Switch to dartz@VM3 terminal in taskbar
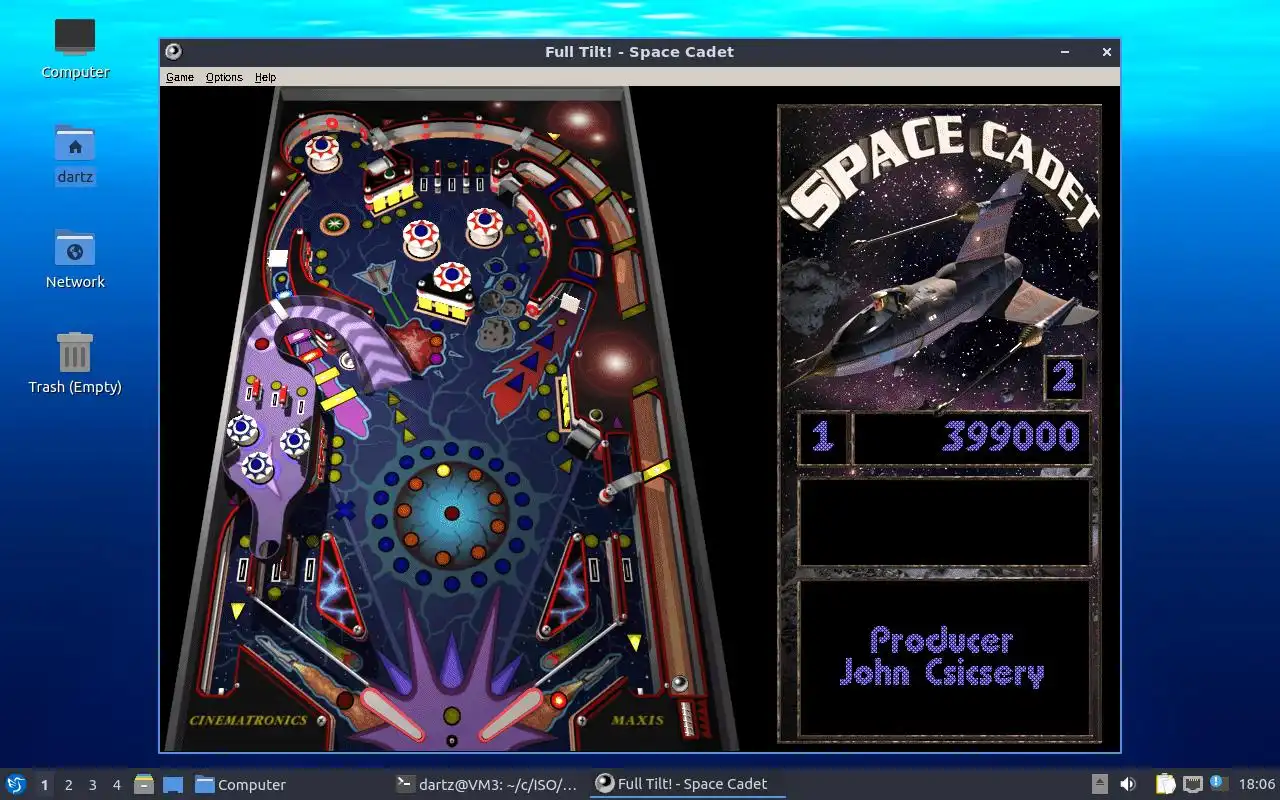The width and height of the screenshot is (1280, 800). tap(487, 784)
